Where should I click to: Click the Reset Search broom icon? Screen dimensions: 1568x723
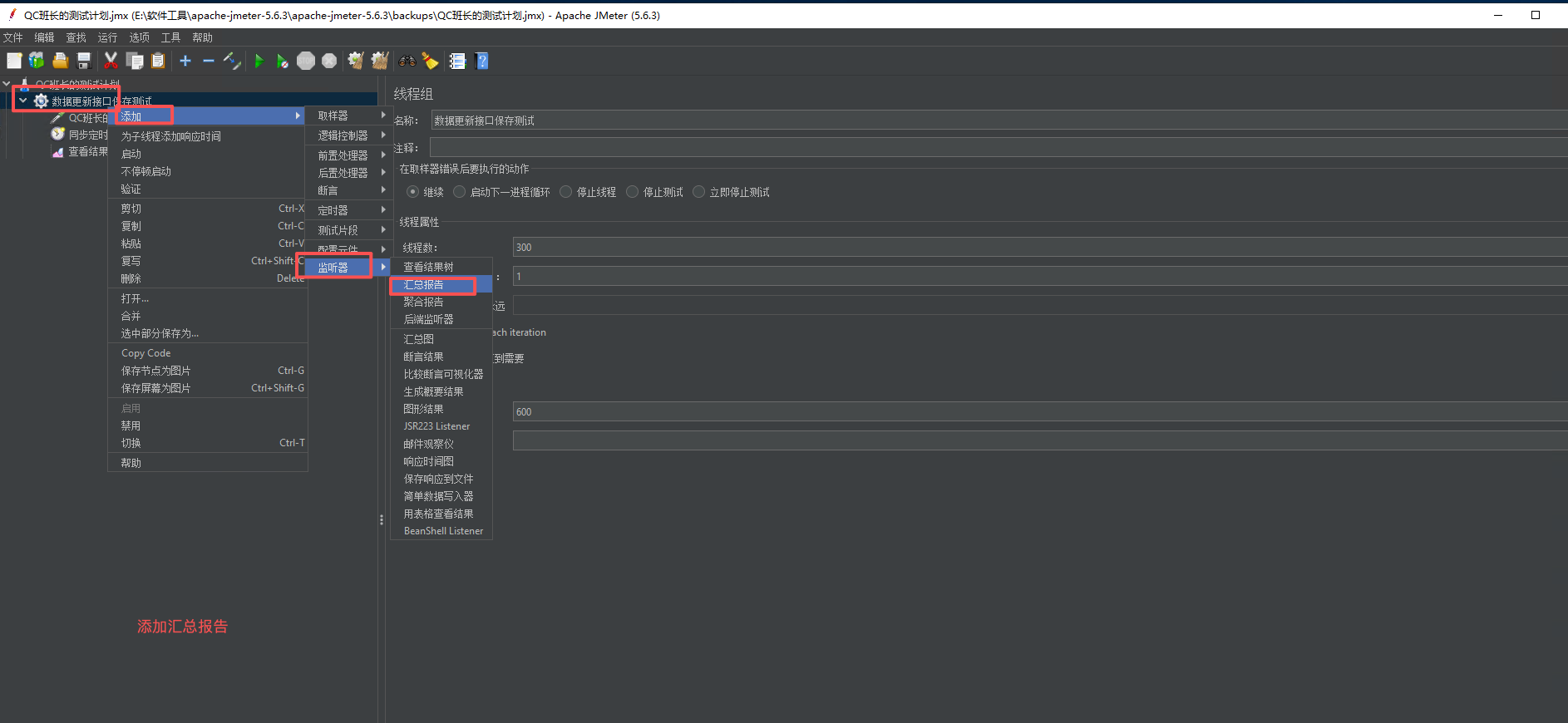pyautogui.click(x=430, y=61)
